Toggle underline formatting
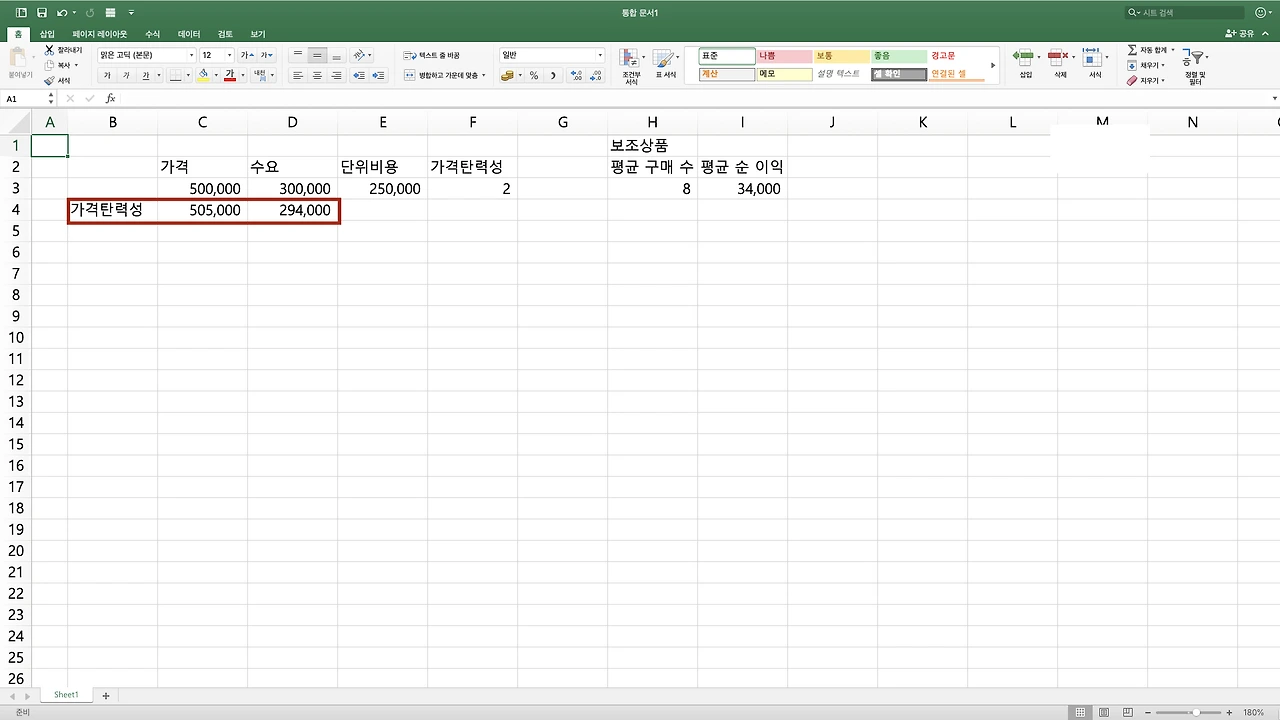This screenshot has height=720, width=1280. tap(145, 75)
